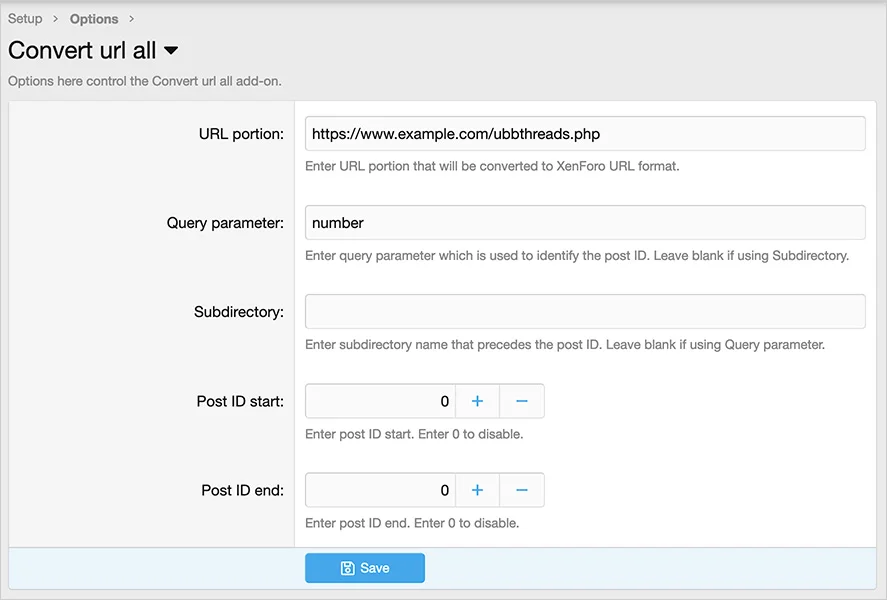This screenshot has width=887, height=600.
Task: Click the floppy disk icon on Save
Action: (347, 568)
